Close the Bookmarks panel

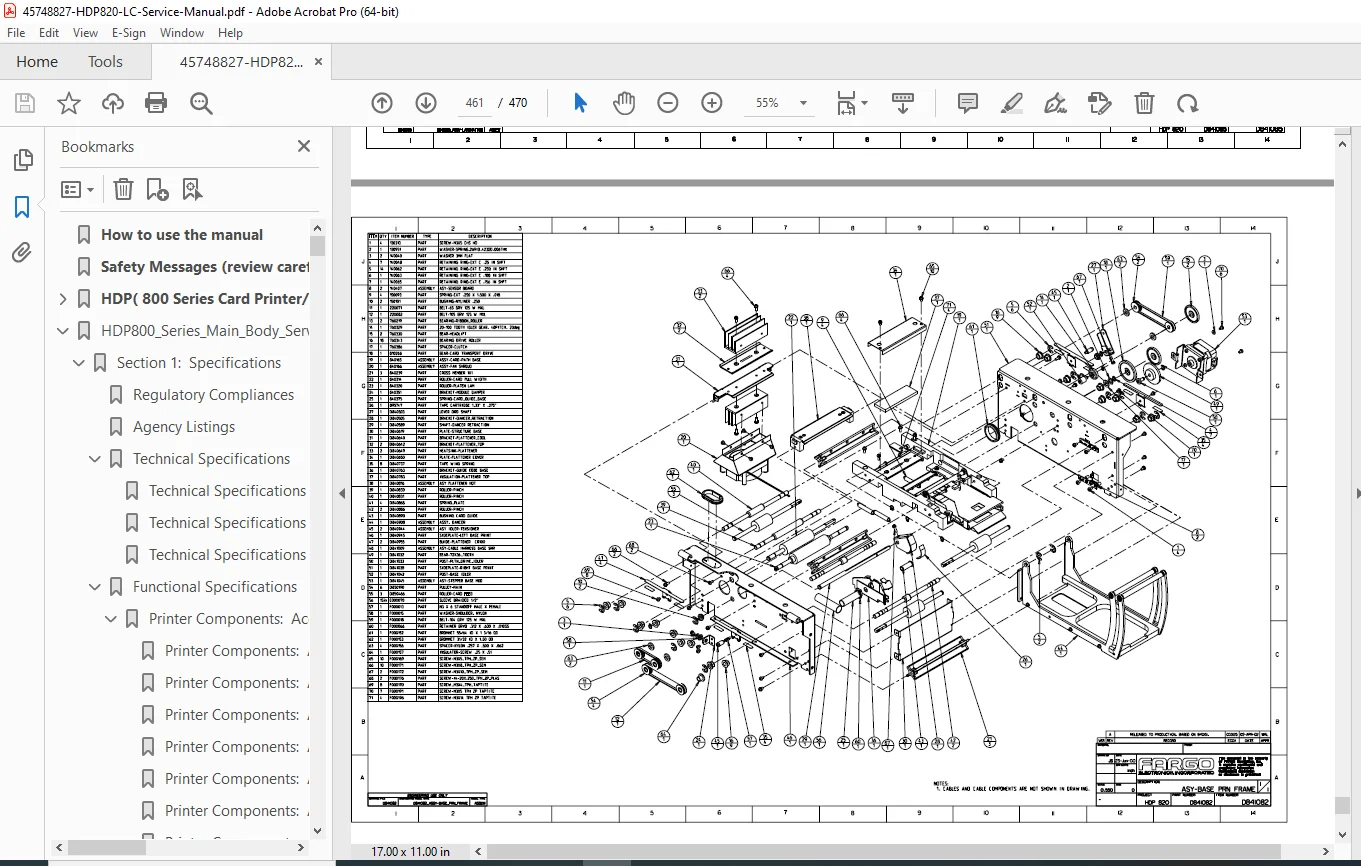[304, 146]
